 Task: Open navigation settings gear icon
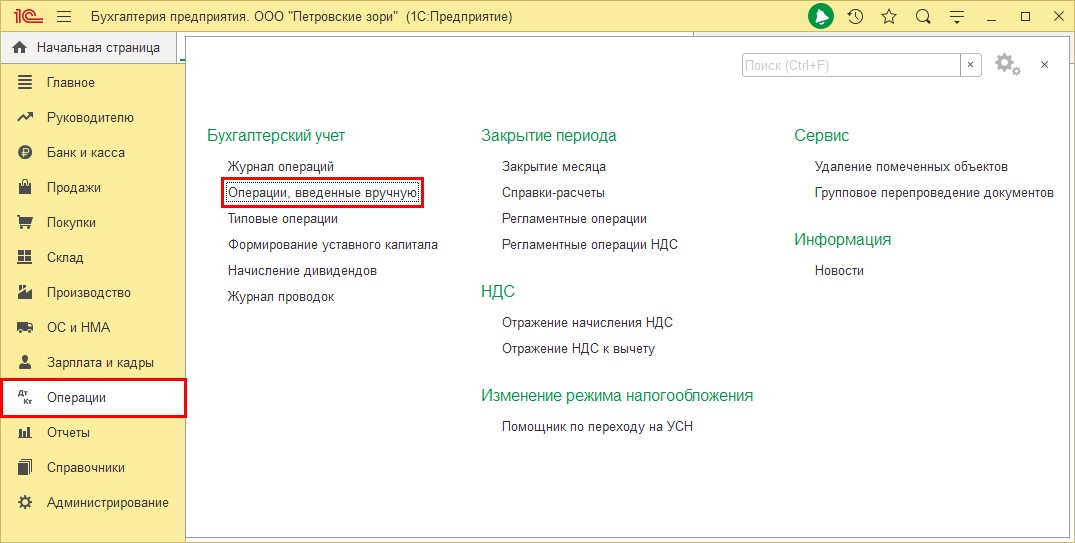[x=1007, y=64]
